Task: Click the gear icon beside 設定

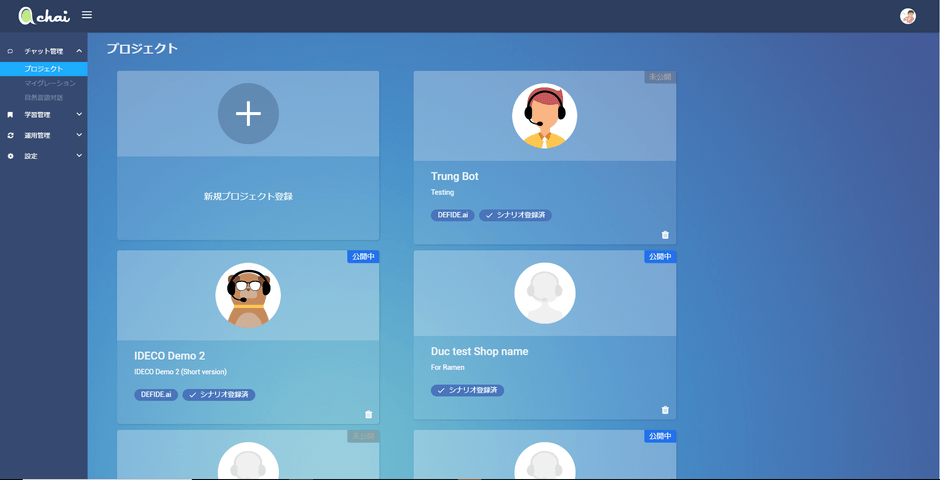Action: click(x=10, y=156)
